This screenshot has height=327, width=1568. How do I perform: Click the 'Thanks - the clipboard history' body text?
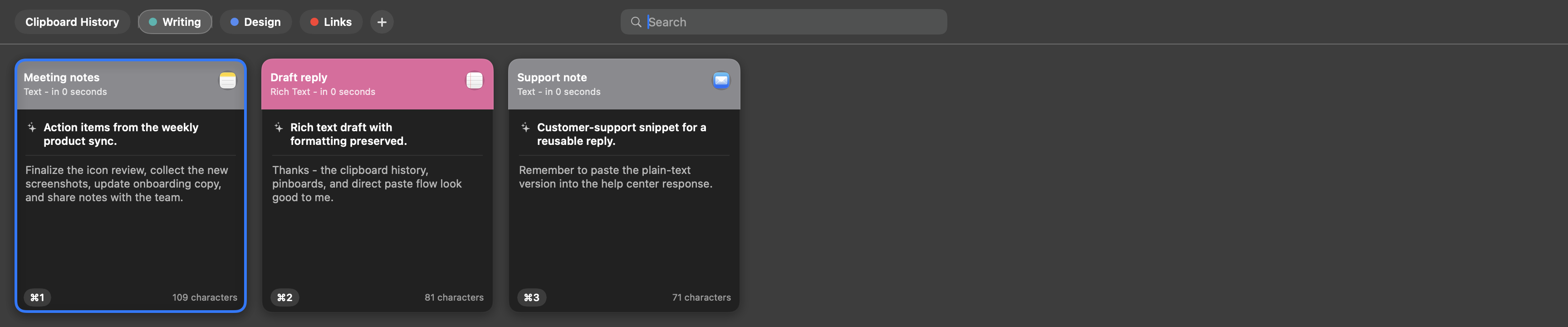coord(367,184)
